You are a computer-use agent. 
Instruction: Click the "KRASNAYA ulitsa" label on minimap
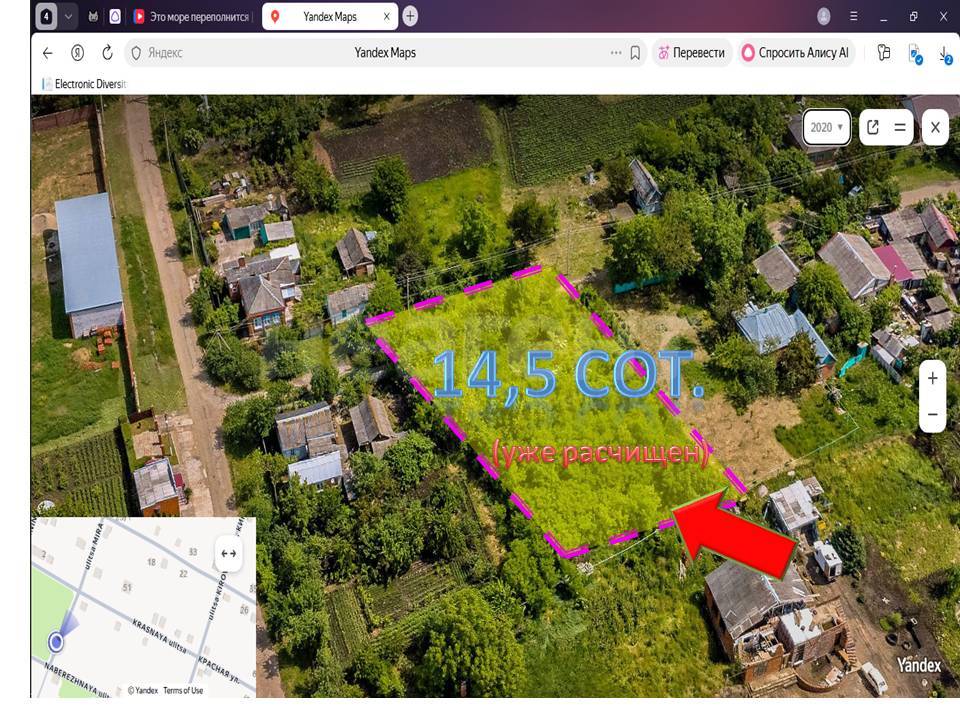click(160, 637)
